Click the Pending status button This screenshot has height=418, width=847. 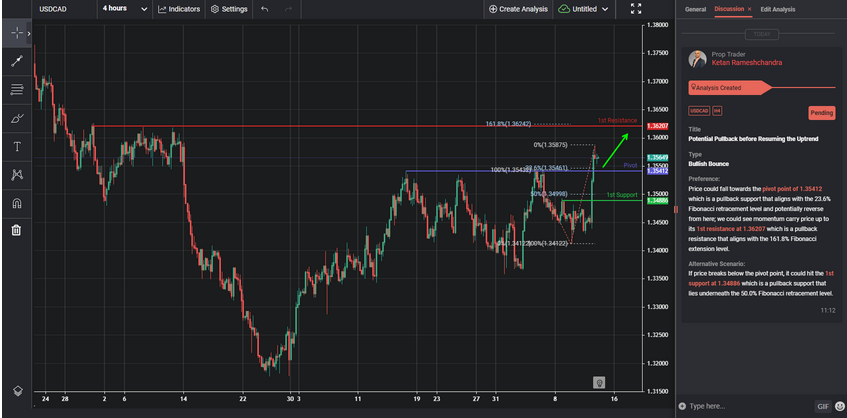[x=822, y=113]
